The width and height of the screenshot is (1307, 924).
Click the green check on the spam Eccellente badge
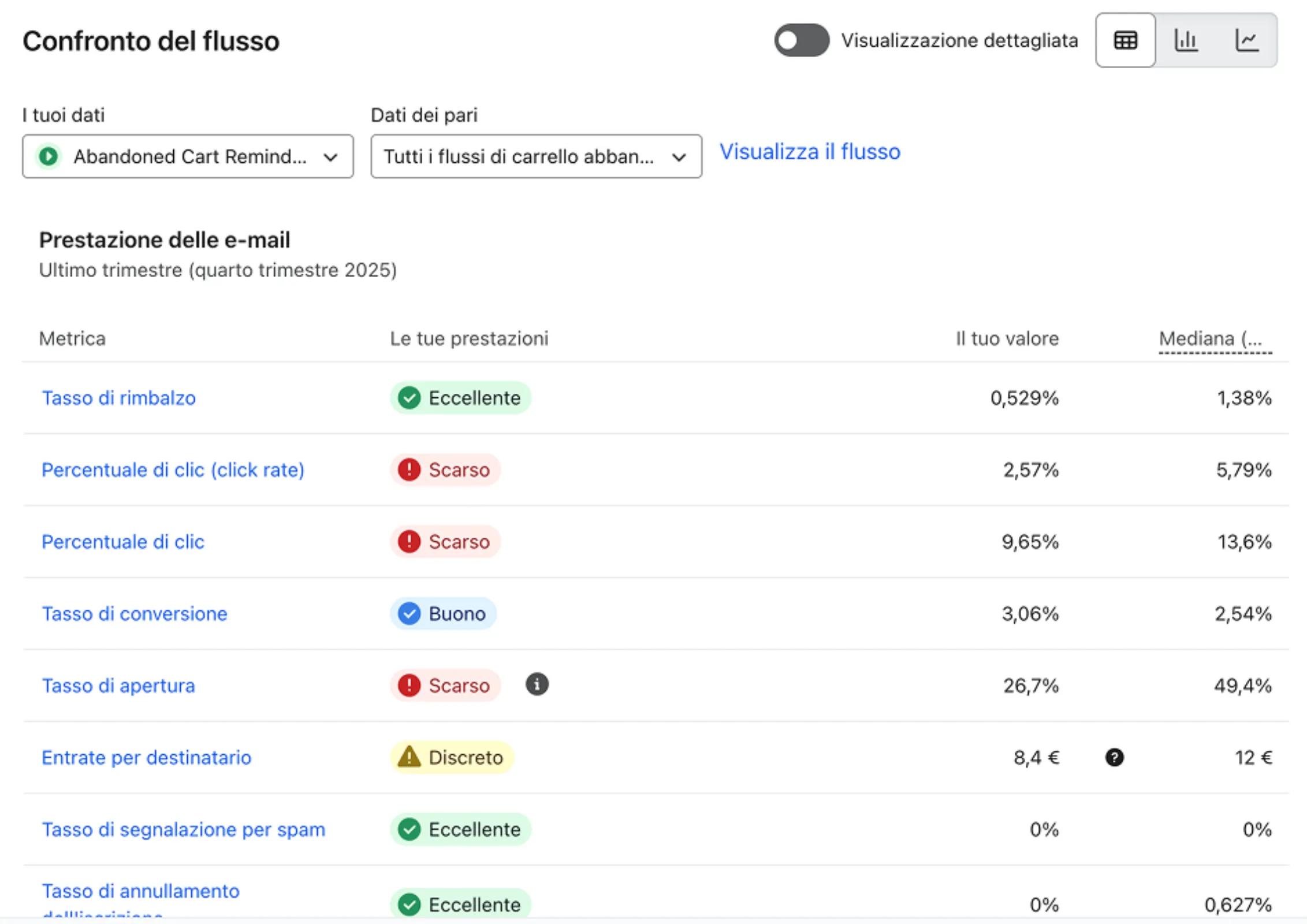click(411, 830)
